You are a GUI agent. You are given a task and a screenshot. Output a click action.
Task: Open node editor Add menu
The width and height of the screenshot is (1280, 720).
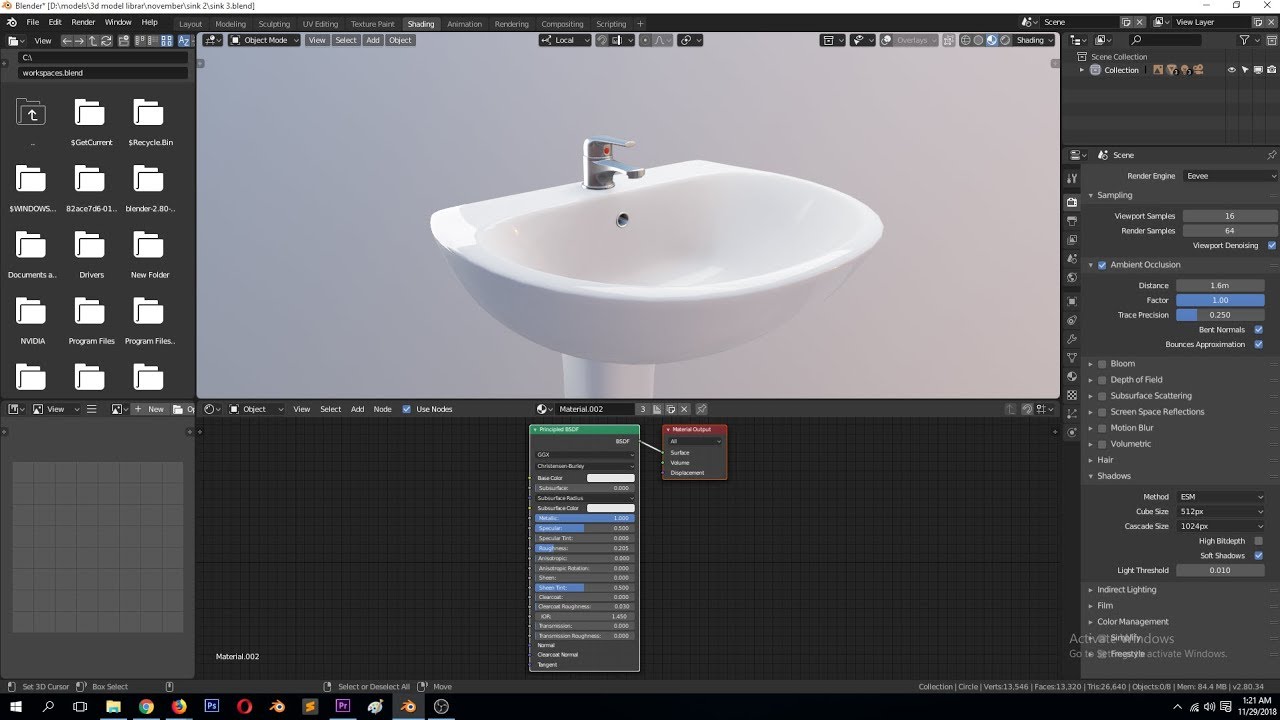coord(357,409)
